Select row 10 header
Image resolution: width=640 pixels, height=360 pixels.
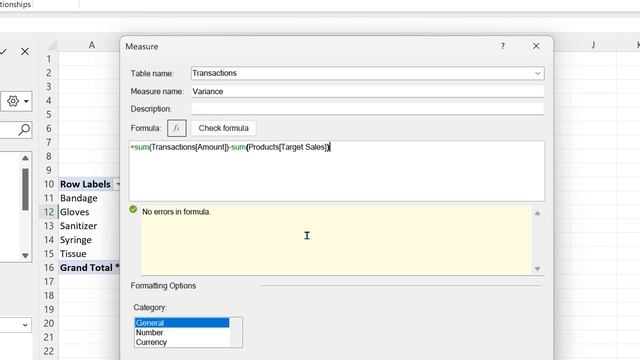(49, 184)
